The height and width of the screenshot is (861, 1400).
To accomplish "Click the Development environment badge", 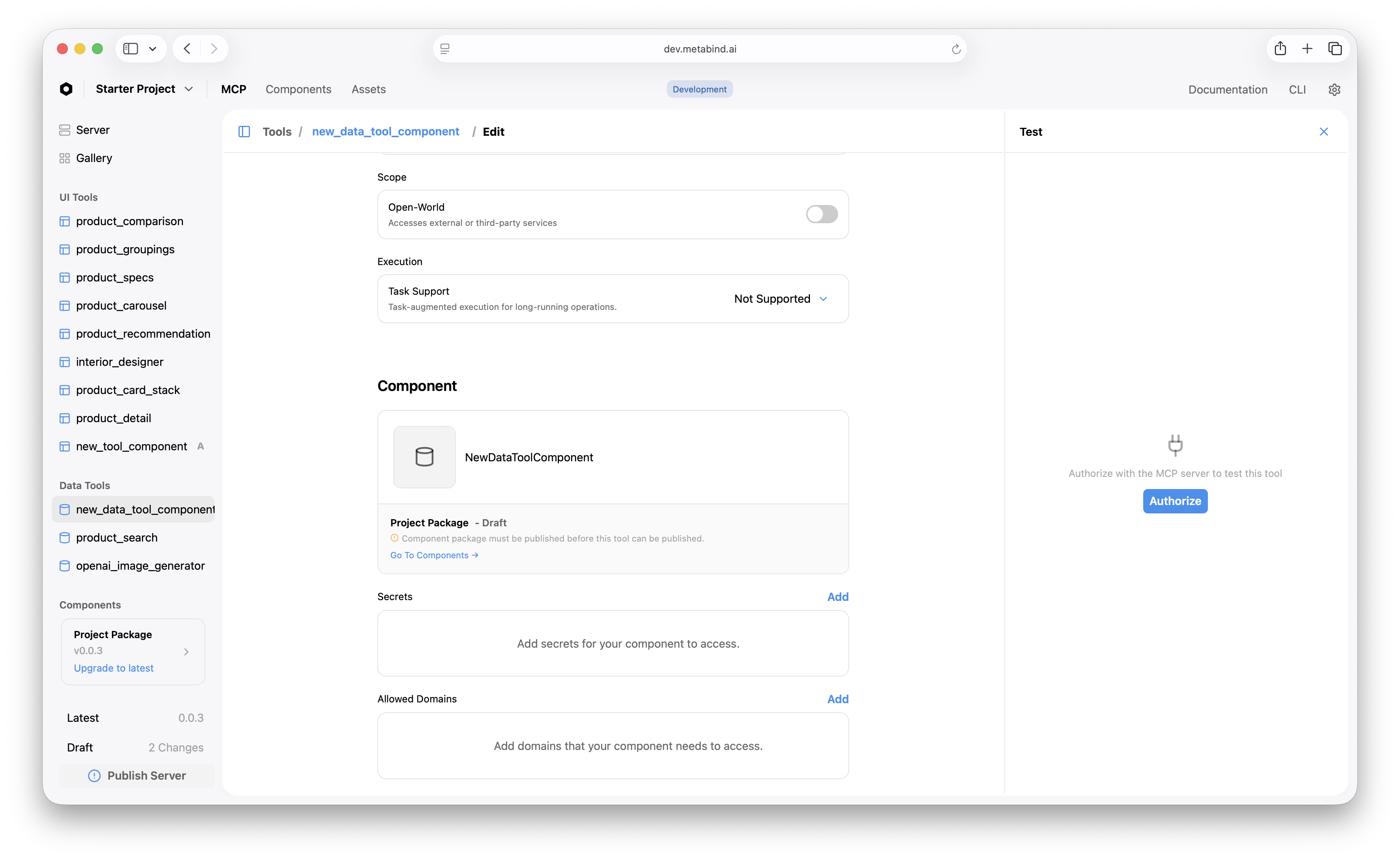I will 700,89.
